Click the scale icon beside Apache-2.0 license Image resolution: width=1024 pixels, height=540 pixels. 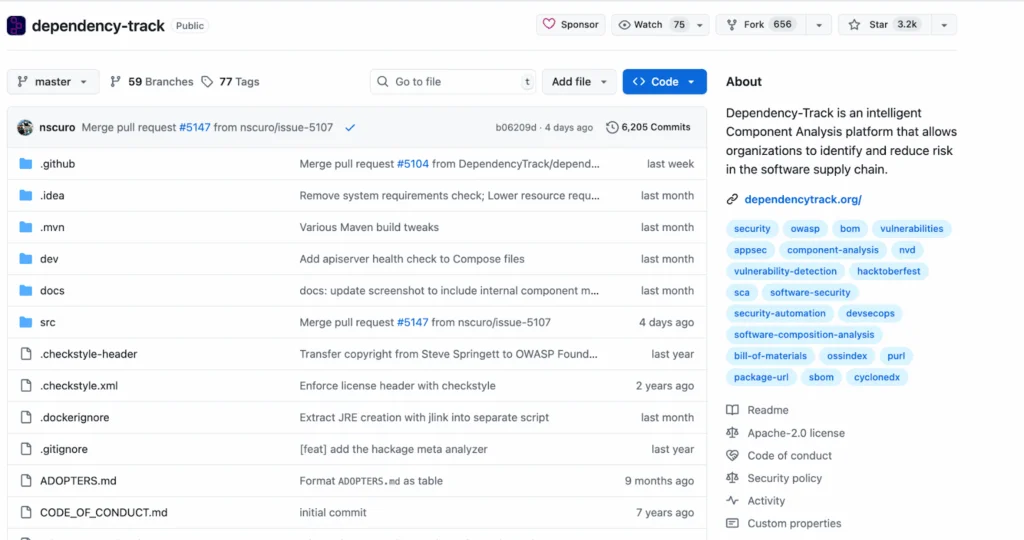(x=732, y=433)
